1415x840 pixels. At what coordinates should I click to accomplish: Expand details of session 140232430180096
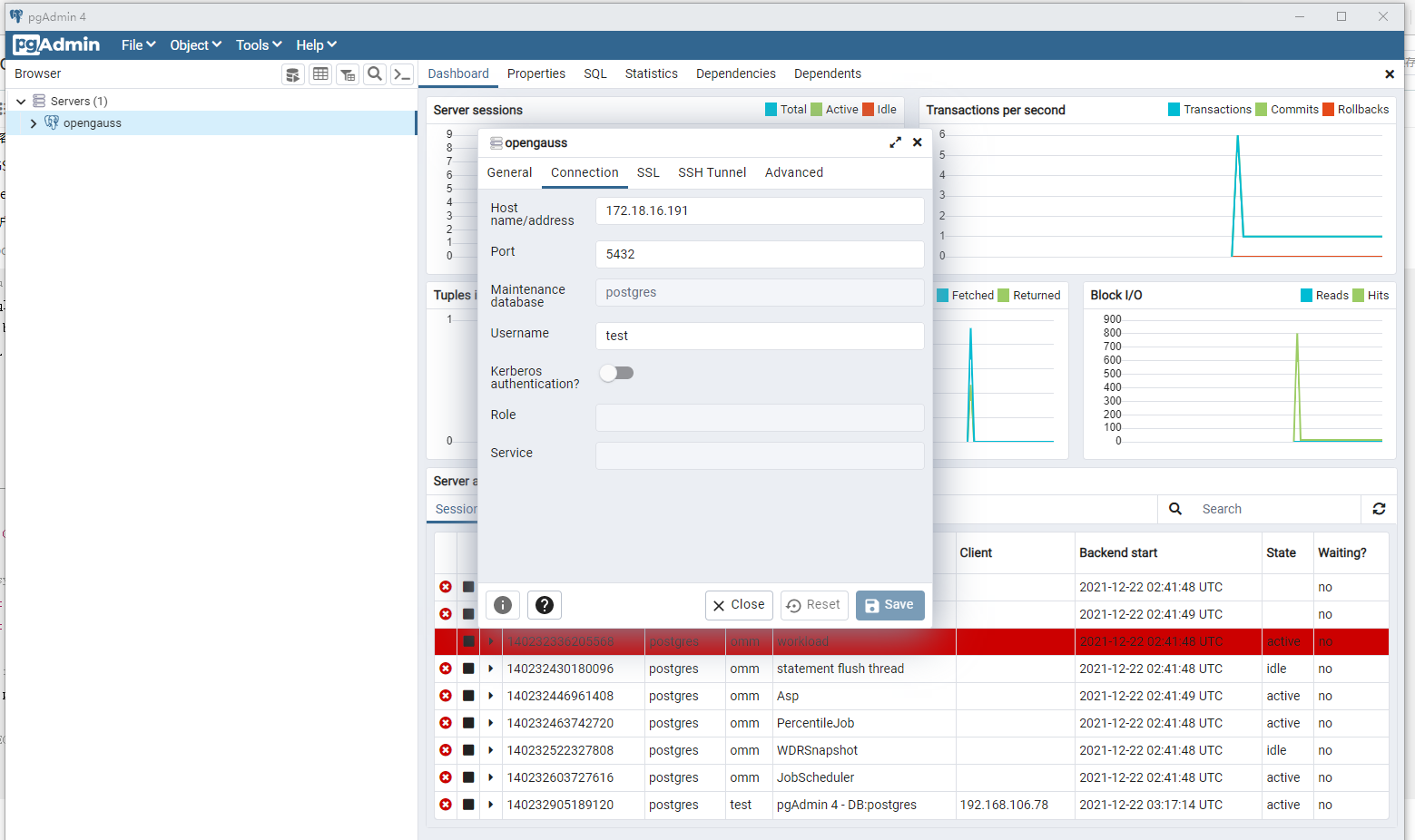tap(491, 669)
